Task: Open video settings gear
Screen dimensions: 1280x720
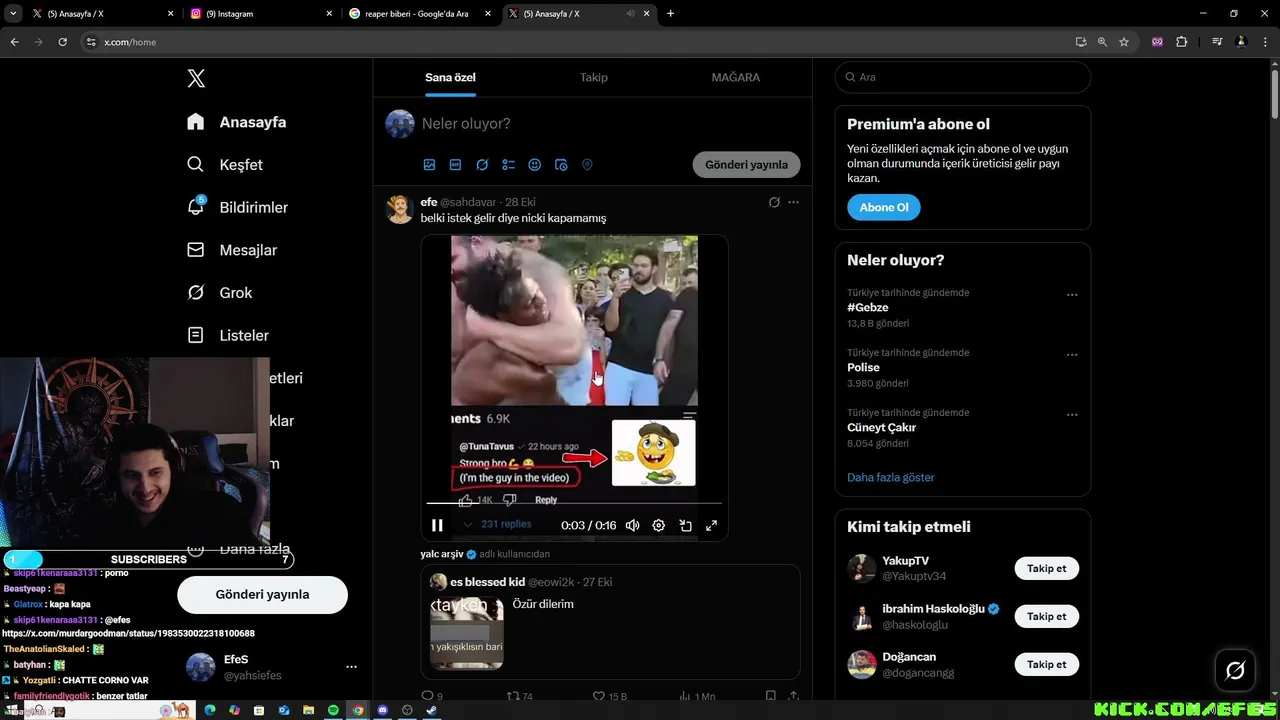Action: (658, 525)
